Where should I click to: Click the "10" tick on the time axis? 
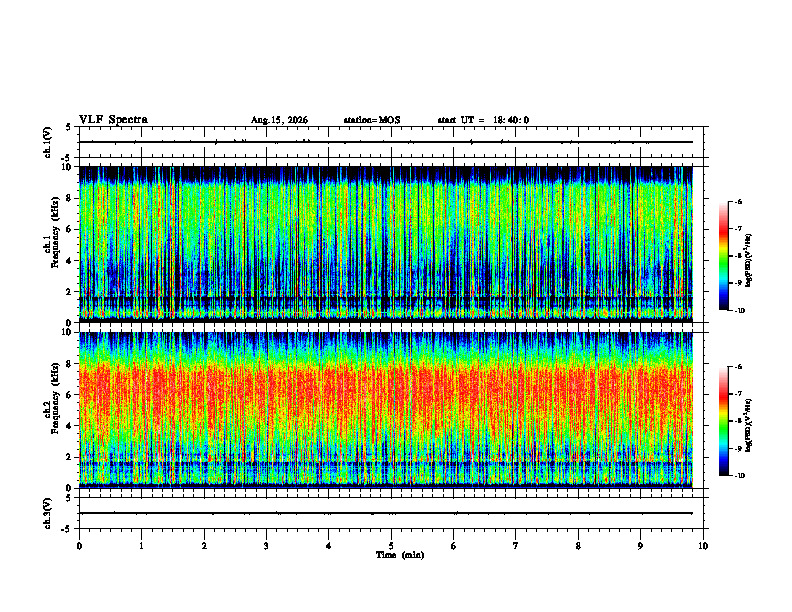pos(703,546)
